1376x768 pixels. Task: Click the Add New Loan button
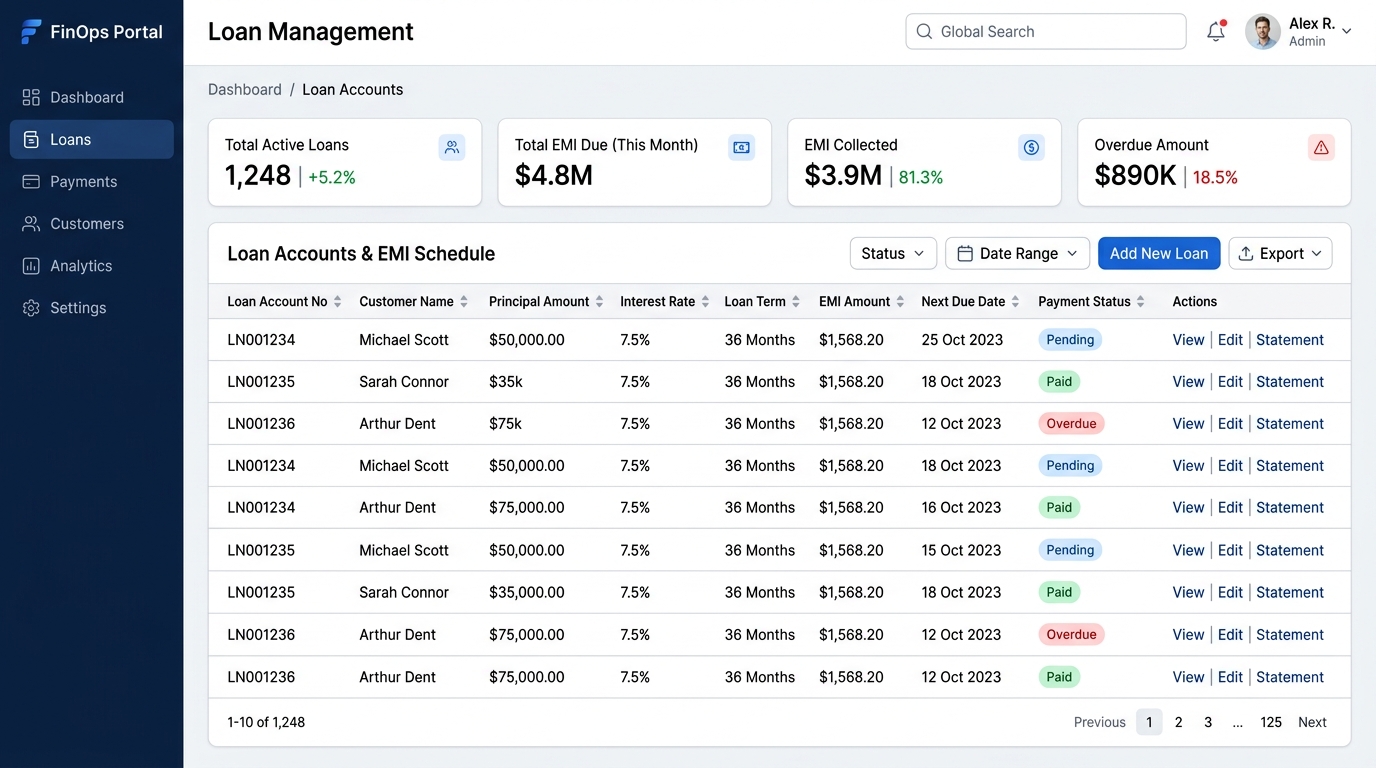pos(1159,253)
